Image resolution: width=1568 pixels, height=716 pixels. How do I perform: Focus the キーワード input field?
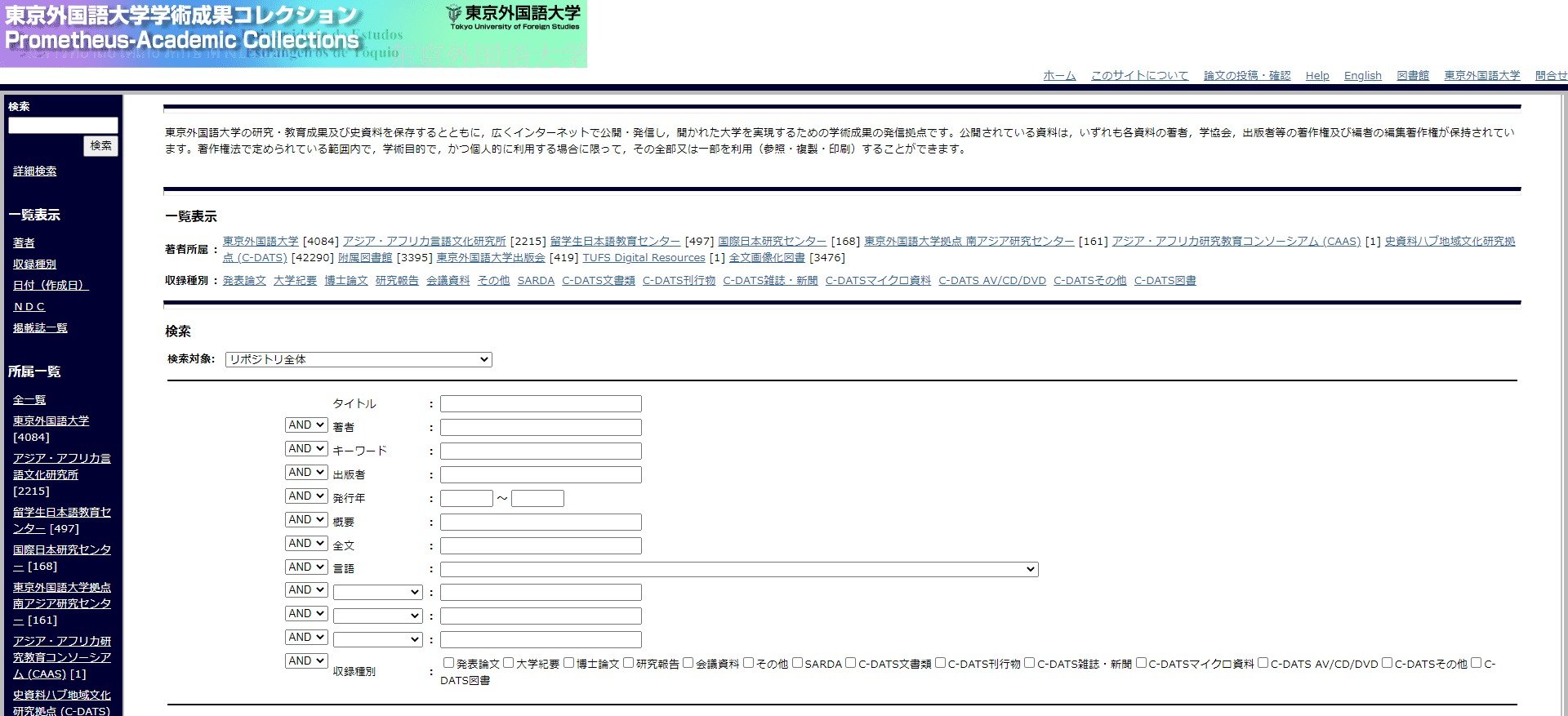pos(541,451)
